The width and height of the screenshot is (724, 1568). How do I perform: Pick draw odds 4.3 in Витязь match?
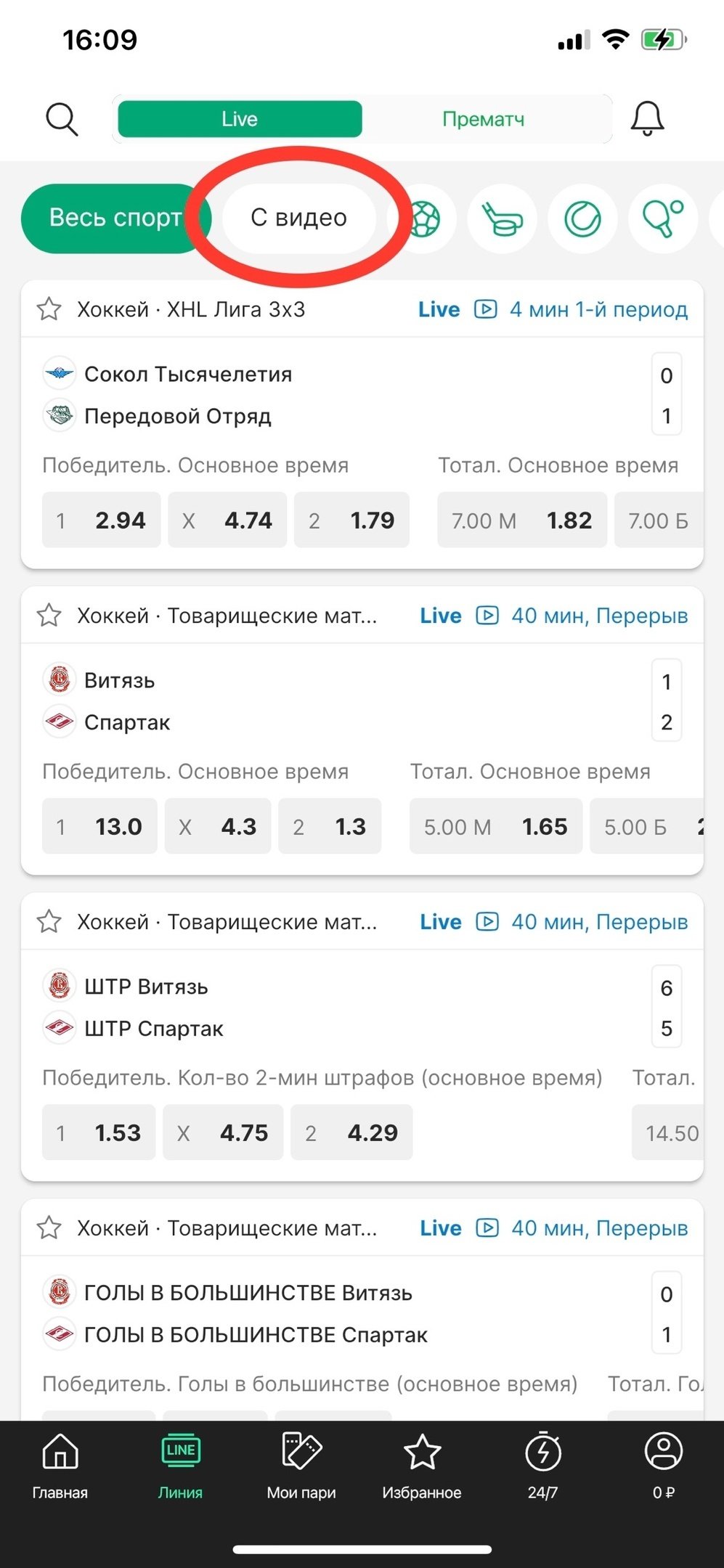(218, 827)
